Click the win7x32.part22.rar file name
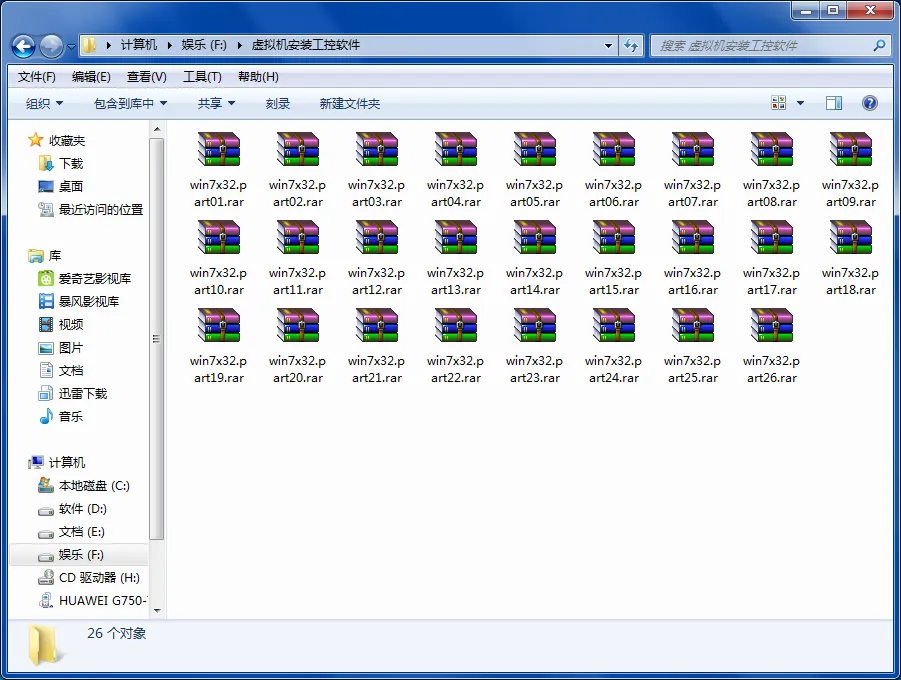Image resolution: width=901 pixels, height=680 pixels. [x=456, y=369]
